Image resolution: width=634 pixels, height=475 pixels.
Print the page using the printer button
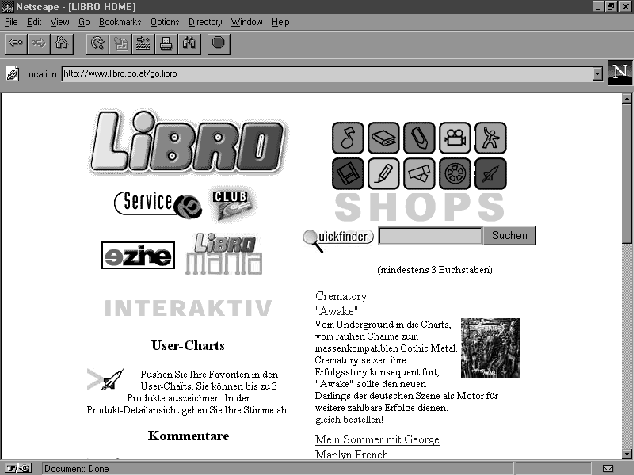point(166,44)
